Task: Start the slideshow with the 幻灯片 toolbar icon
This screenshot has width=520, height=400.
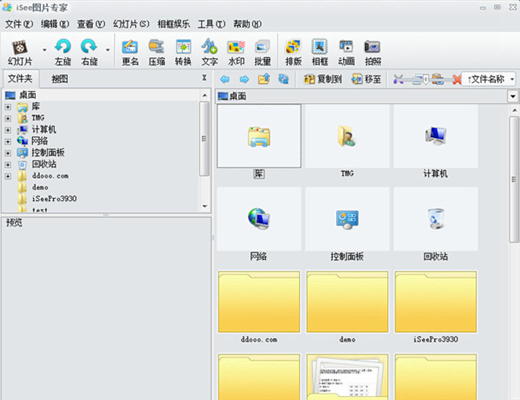Action: coord(20,52)
